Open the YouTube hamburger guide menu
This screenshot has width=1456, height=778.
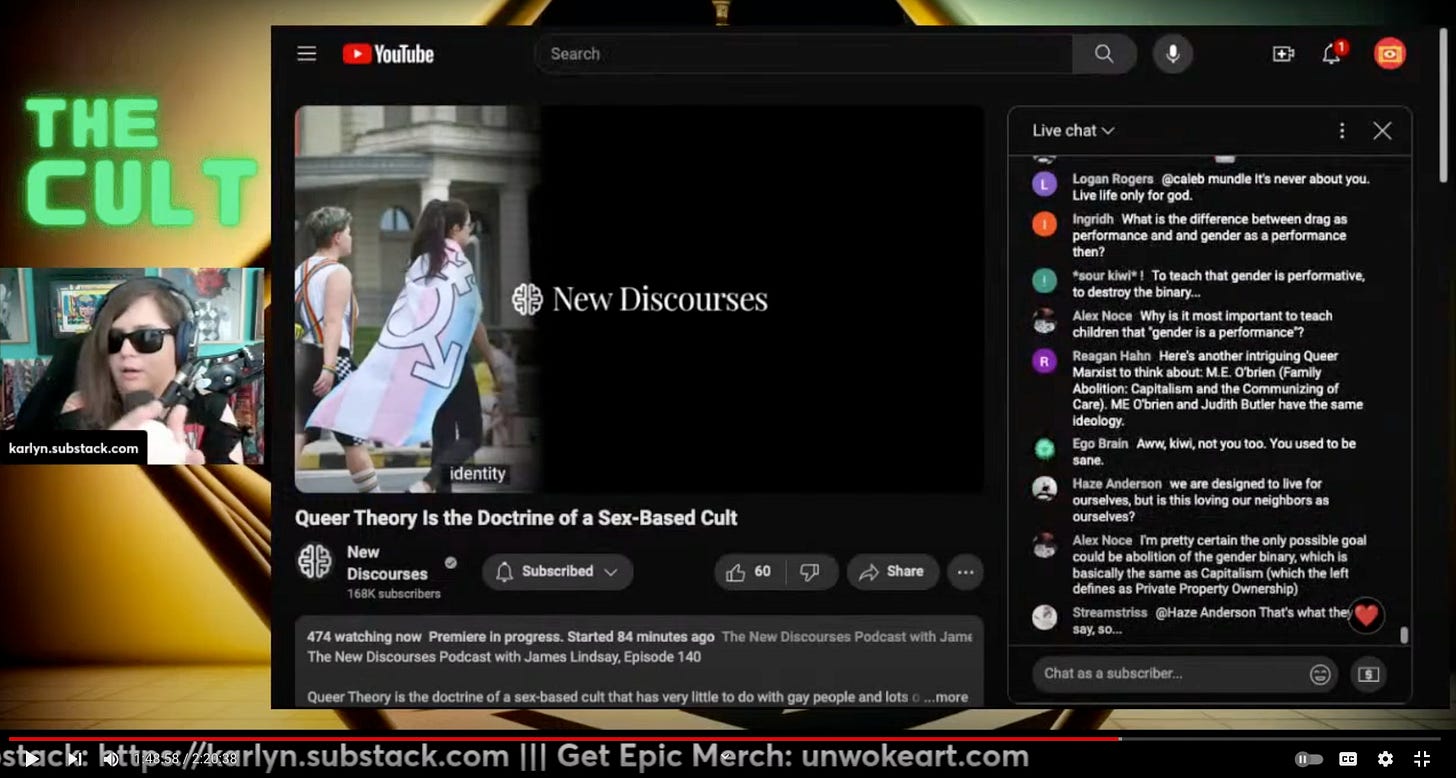pos(307,54)
